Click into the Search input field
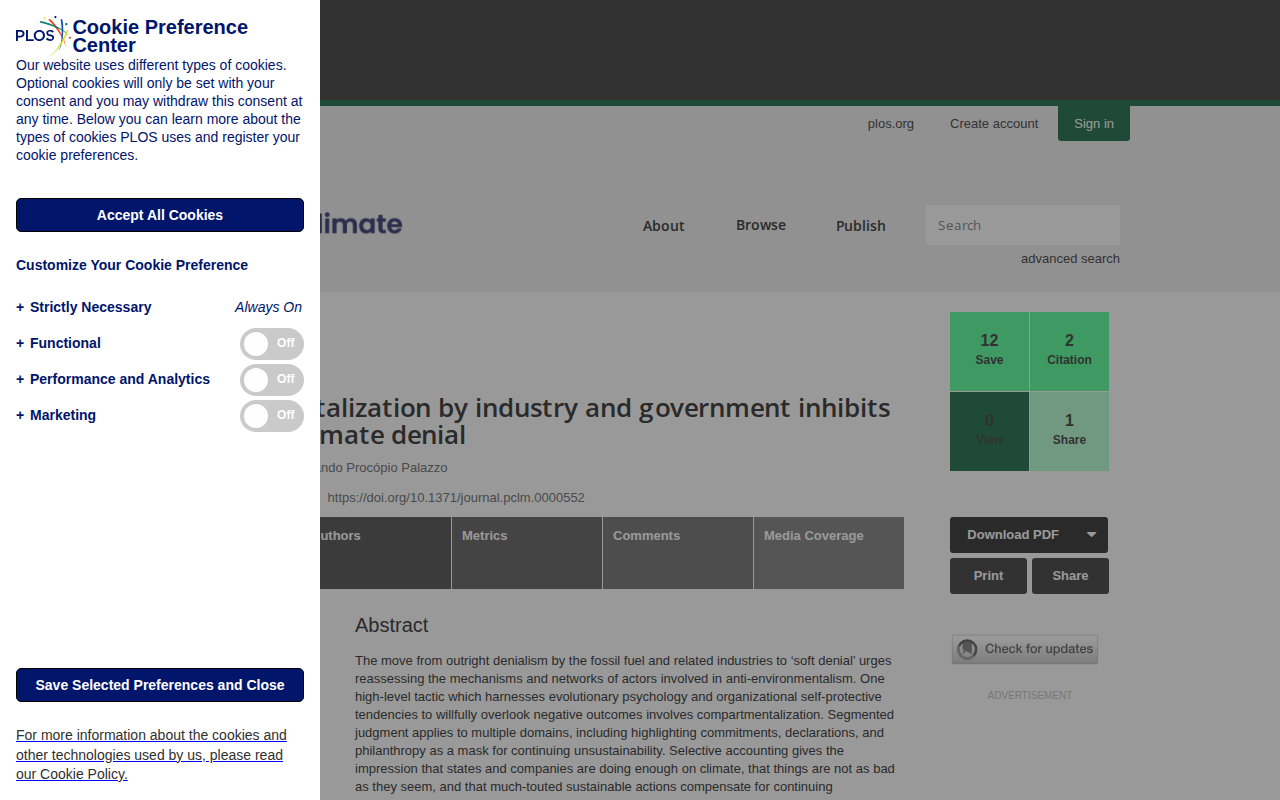 click(x=1023, y=225)
